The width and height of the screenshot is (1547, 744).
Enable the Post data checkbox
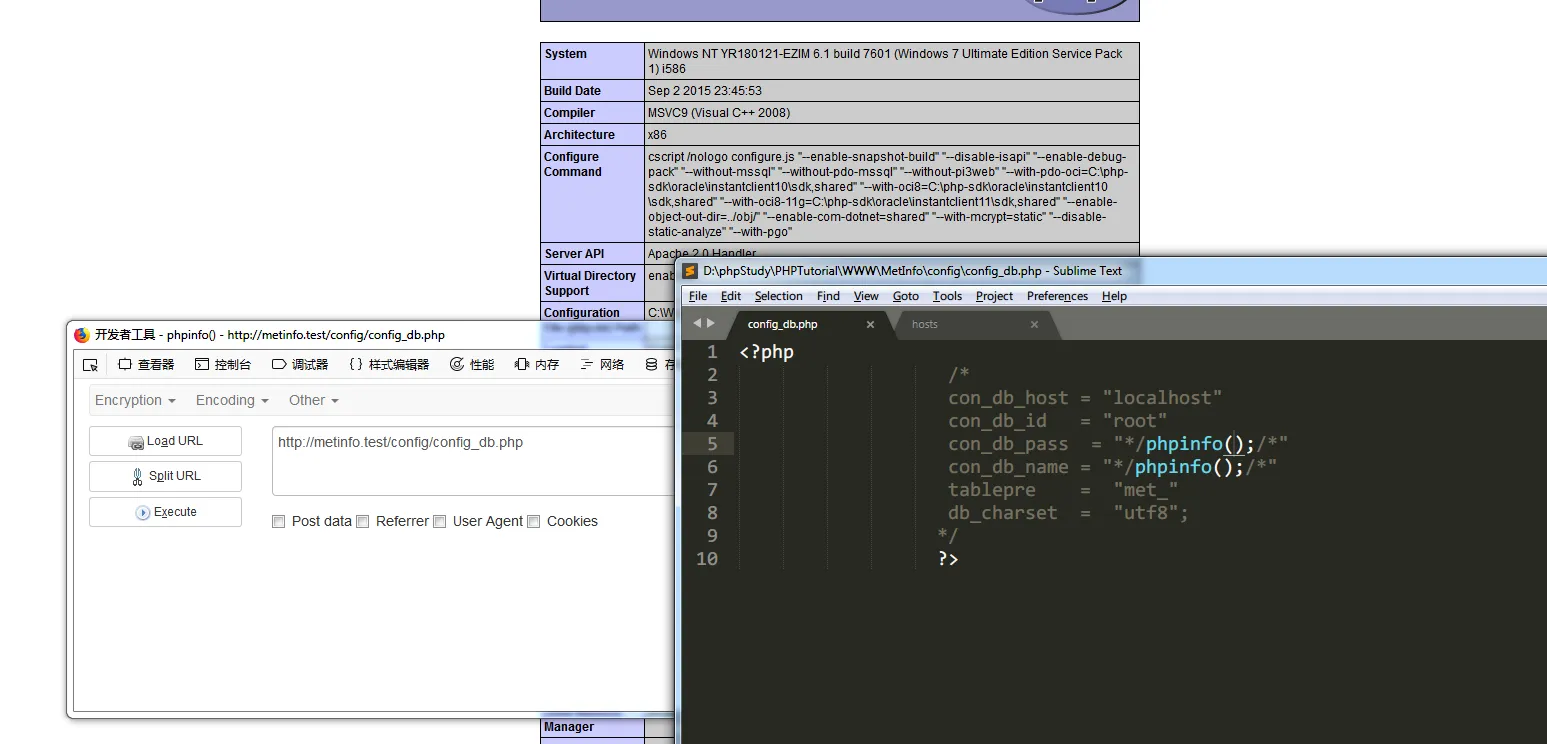pos(279,521)
